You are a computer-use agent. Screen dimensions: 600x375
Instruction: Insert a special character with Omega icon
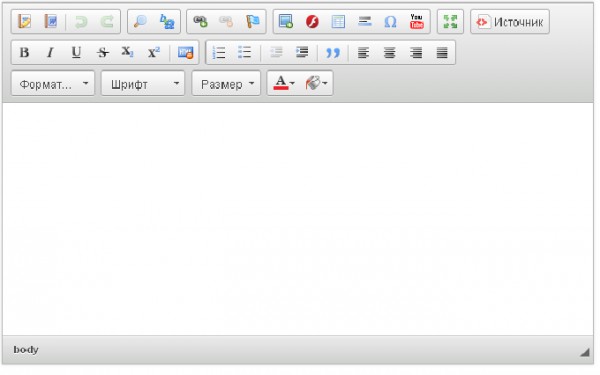coord(390,21)
